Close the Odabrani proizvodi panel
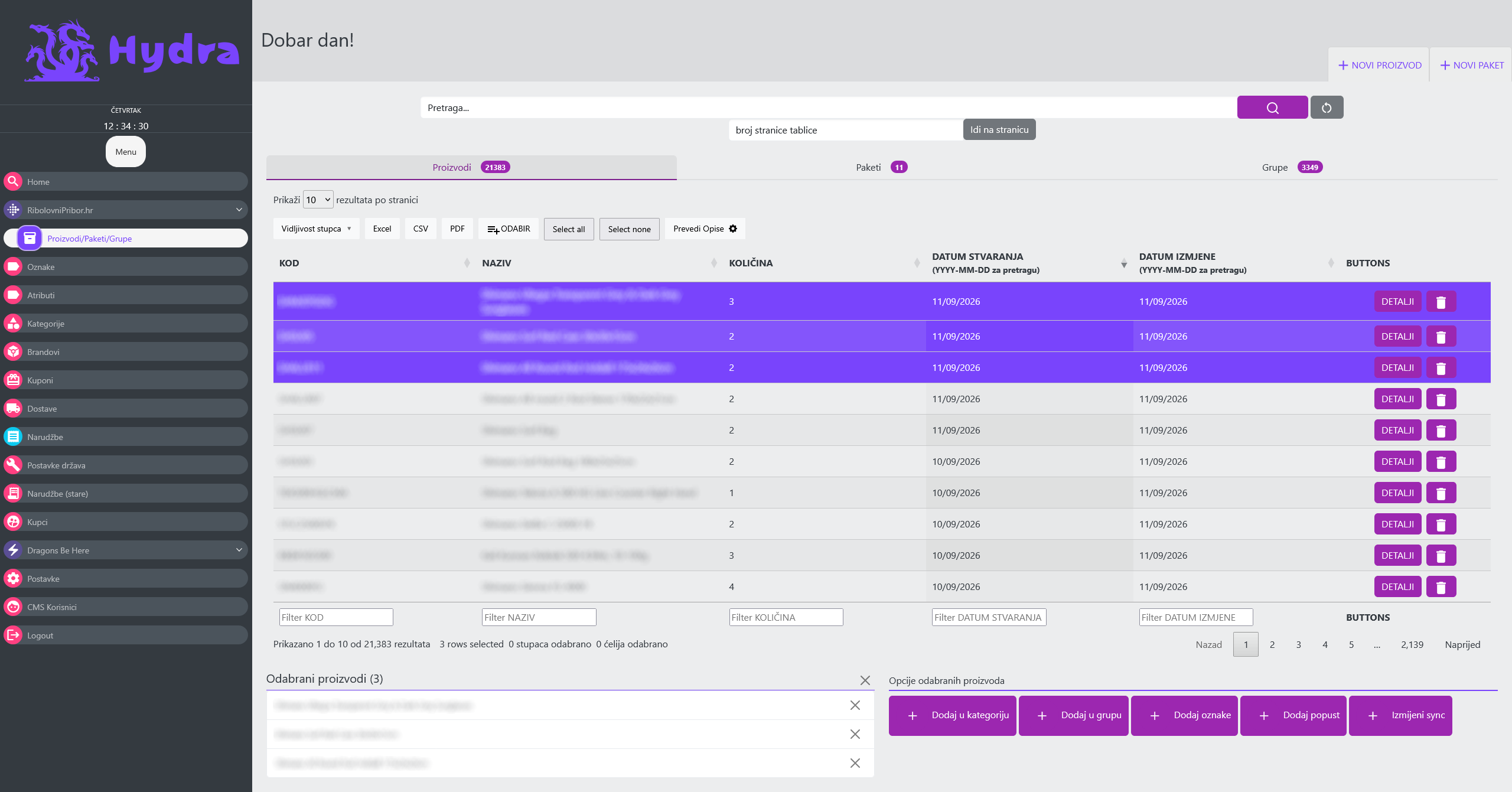Viewport: 1512px width, 792px height. tap(865, 680)
